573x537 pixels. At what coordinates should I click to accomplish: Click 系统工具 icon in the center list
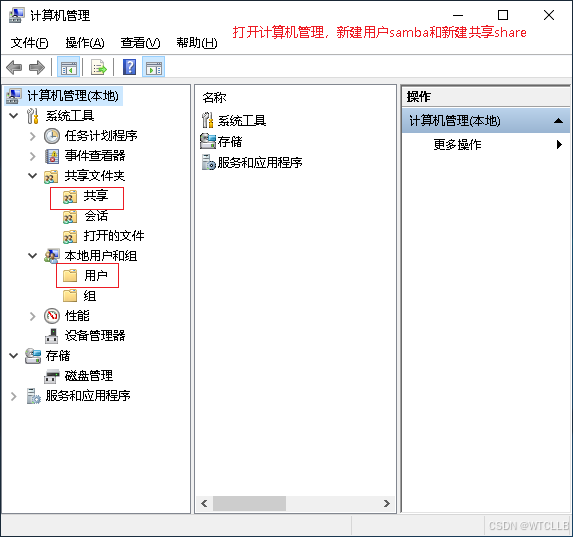click(x=208, y=120)
